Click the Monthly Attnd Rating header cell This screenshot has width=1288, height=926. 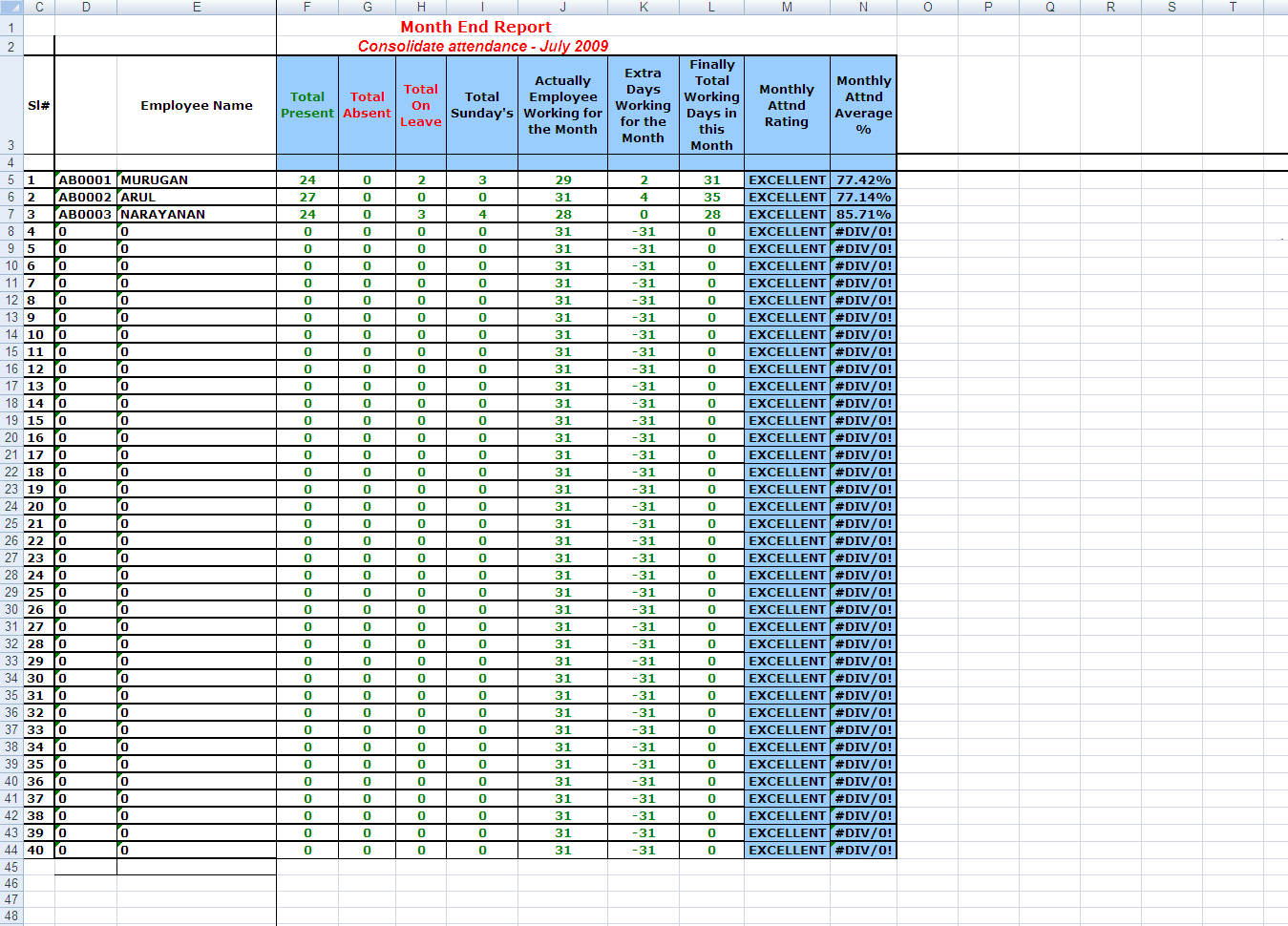pos(786,105)
